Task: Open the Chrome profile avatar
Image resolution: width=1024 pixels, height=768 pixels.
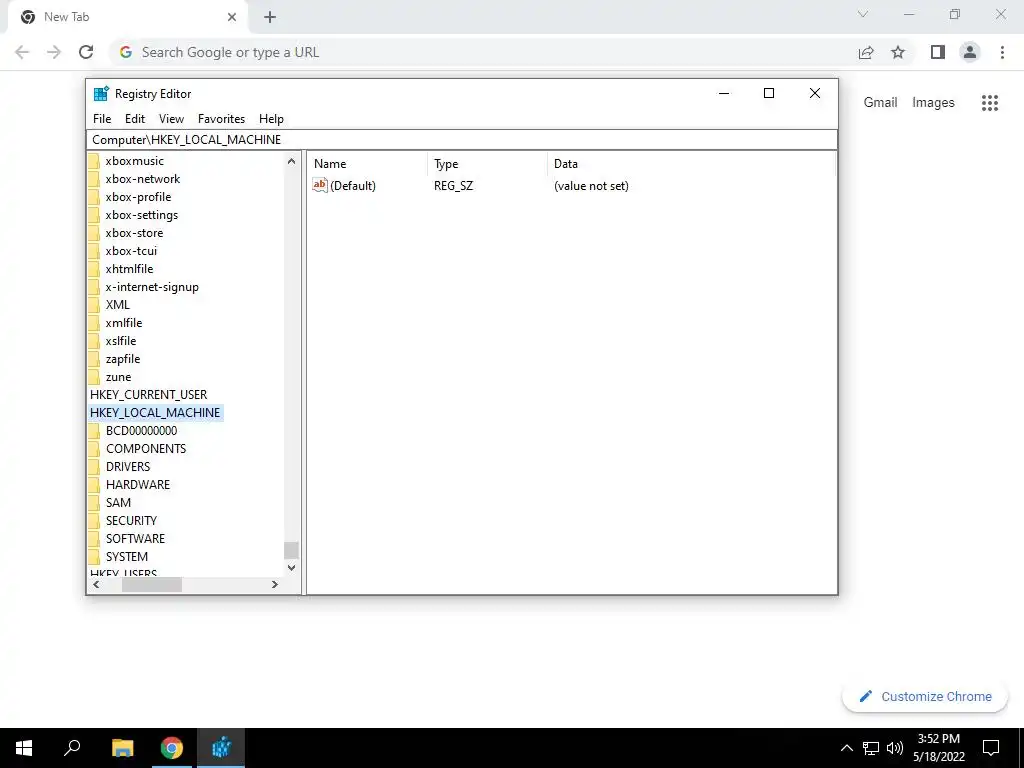Action: click(970, 52)
